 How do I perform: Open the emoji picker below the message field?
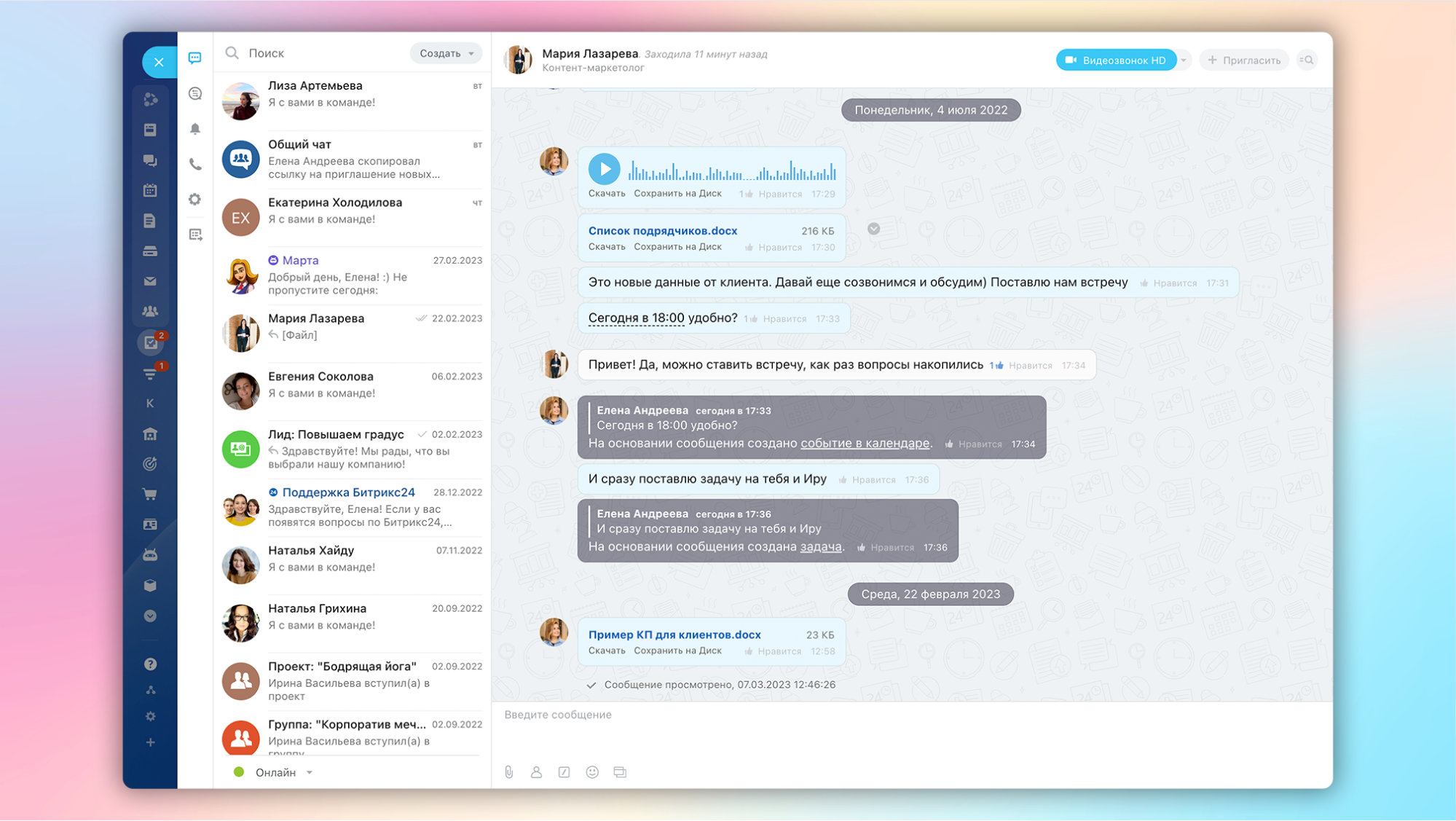pos(592,772)
